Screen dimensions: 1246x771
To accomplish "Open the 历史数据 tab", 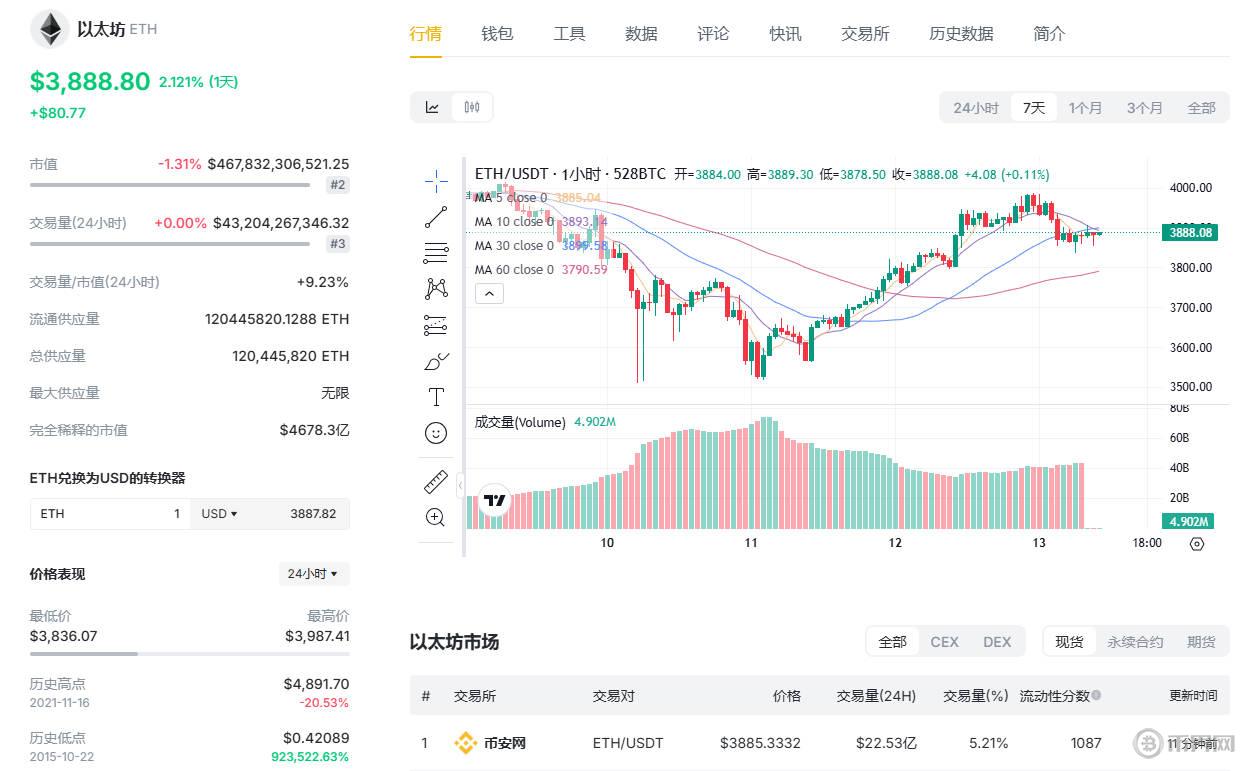I will click(961, 34).
